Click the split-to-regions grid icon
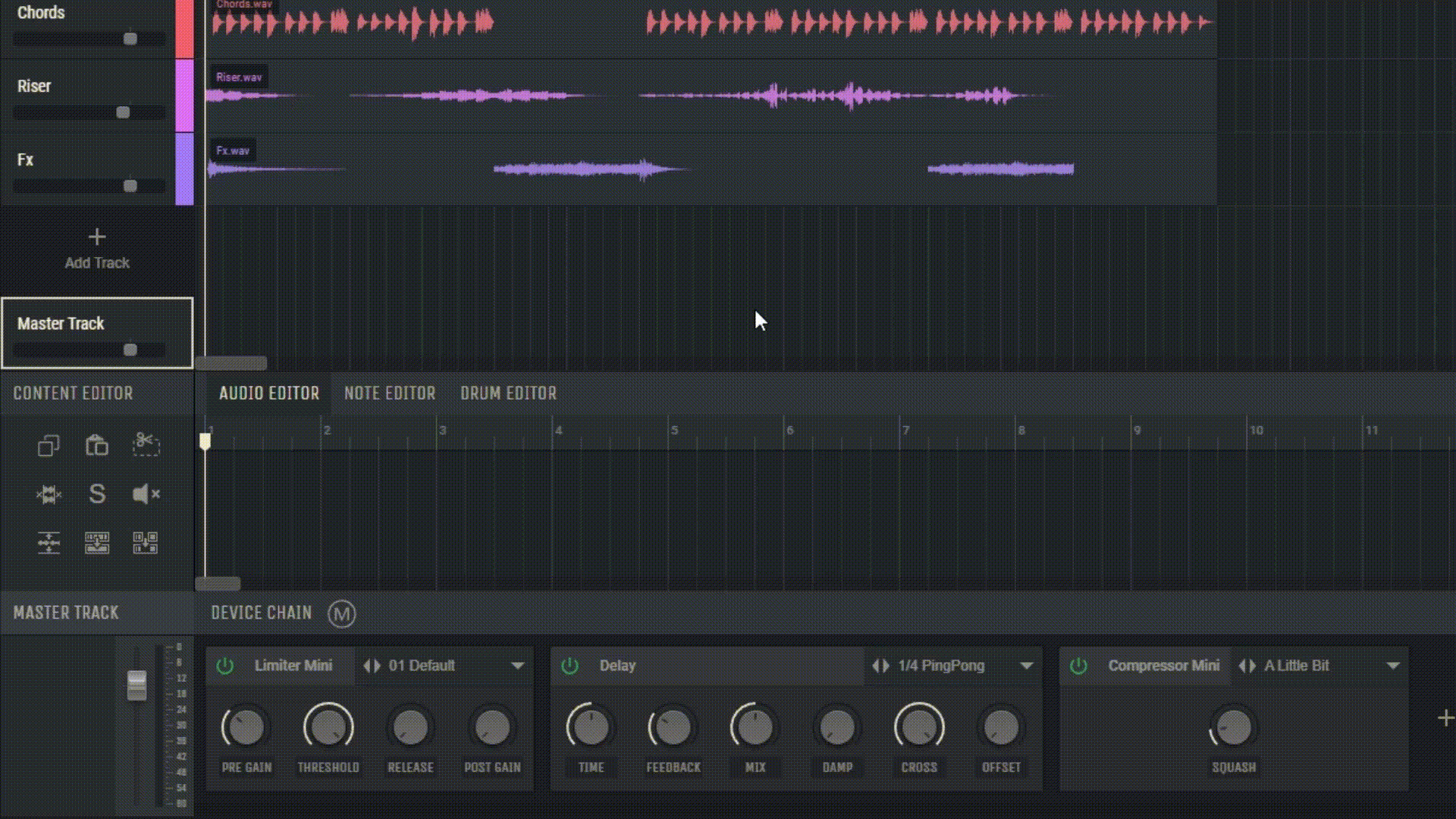Screen dimensions: 1456x819 146,543
